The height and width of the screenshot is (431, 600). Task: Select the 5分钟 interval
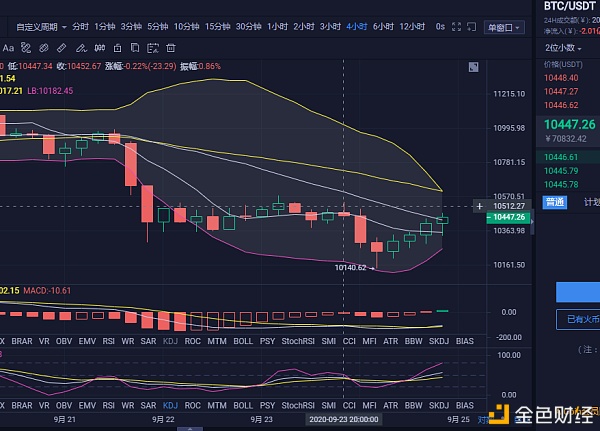pos(158,27)
